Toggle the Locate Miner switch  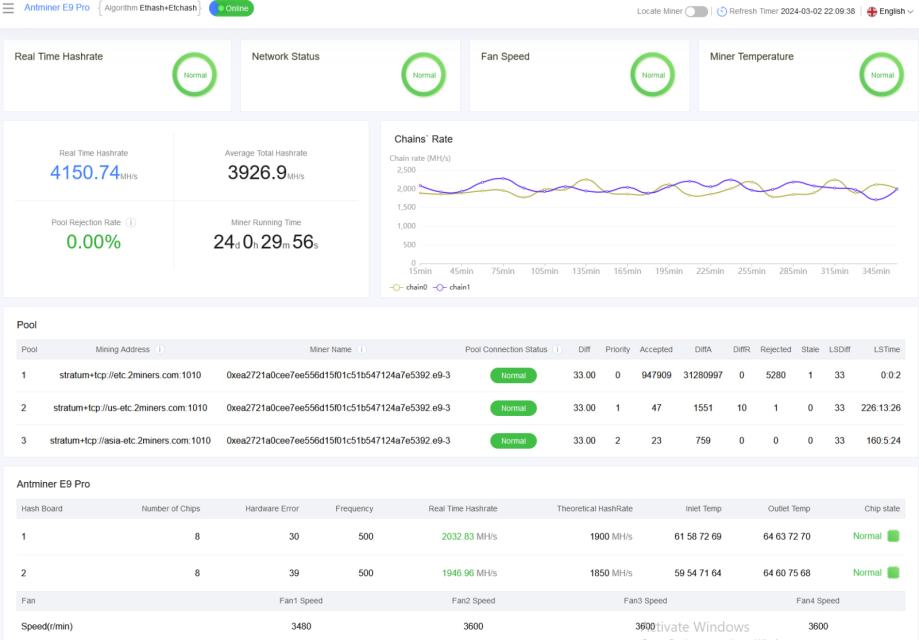coord(696,11)
